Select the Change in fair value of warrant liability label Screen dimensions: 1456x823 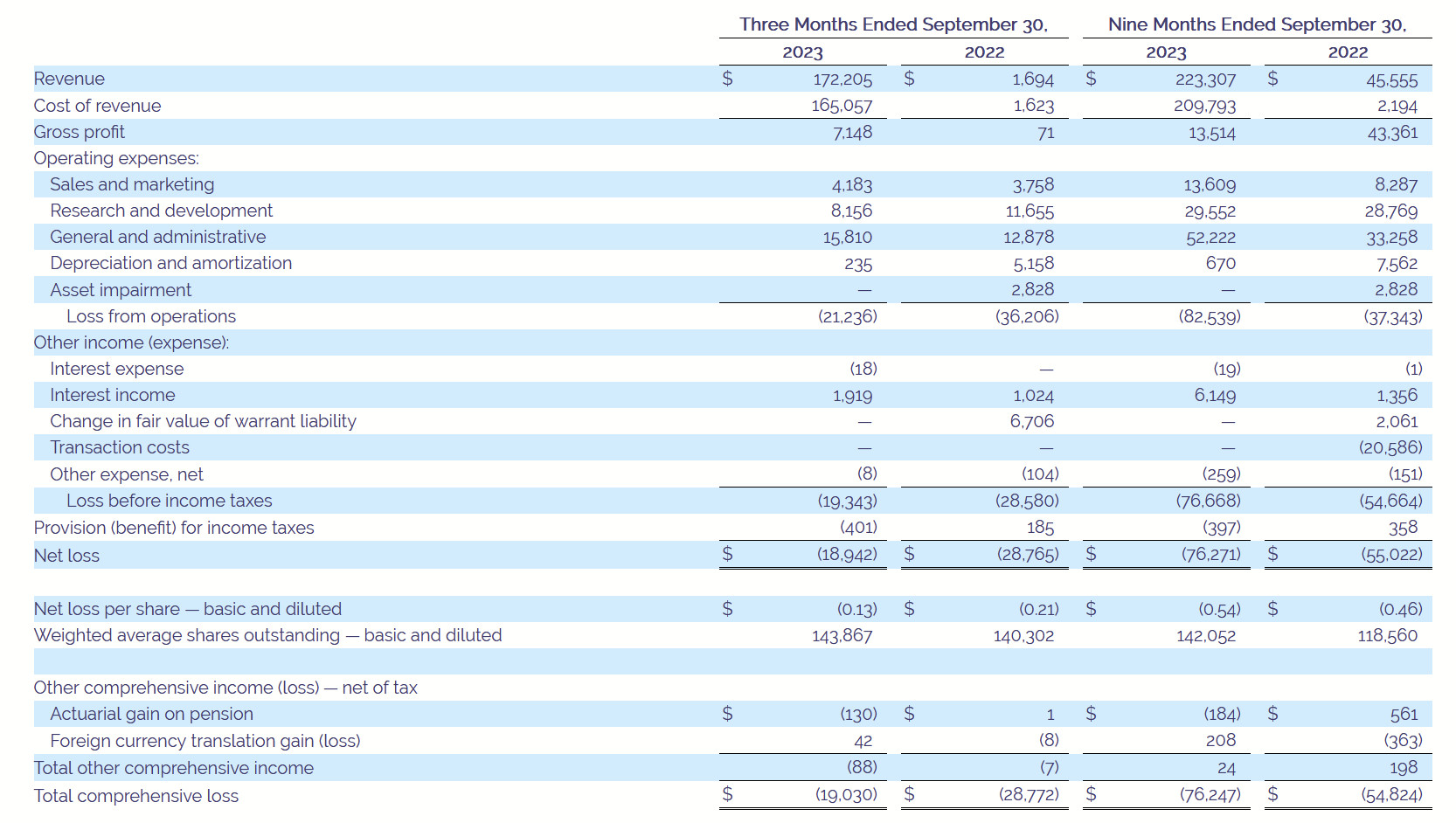point(203,421)
